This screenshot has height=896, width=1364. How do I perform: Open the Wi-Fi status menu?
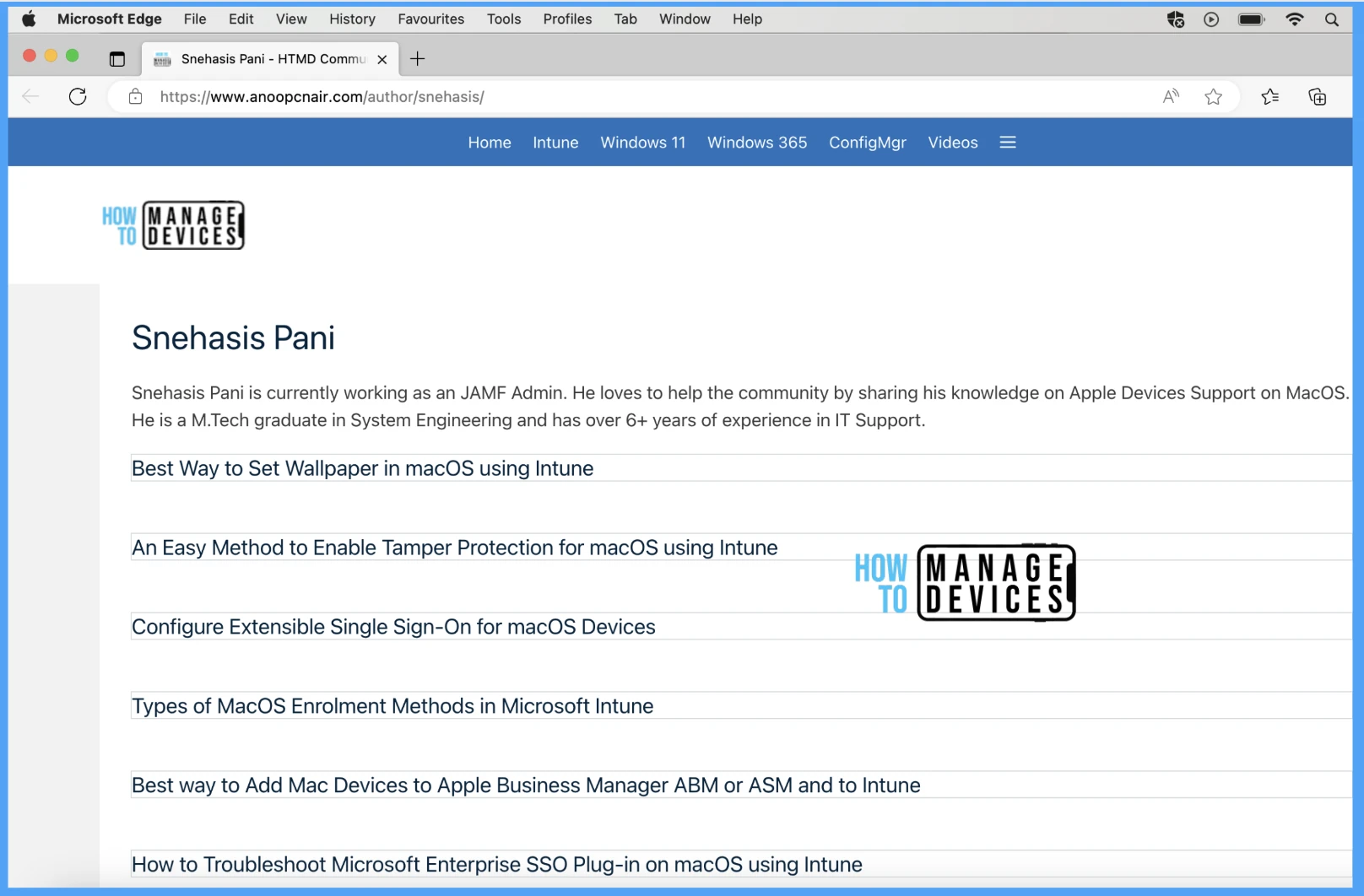(x=1294, y=19)
